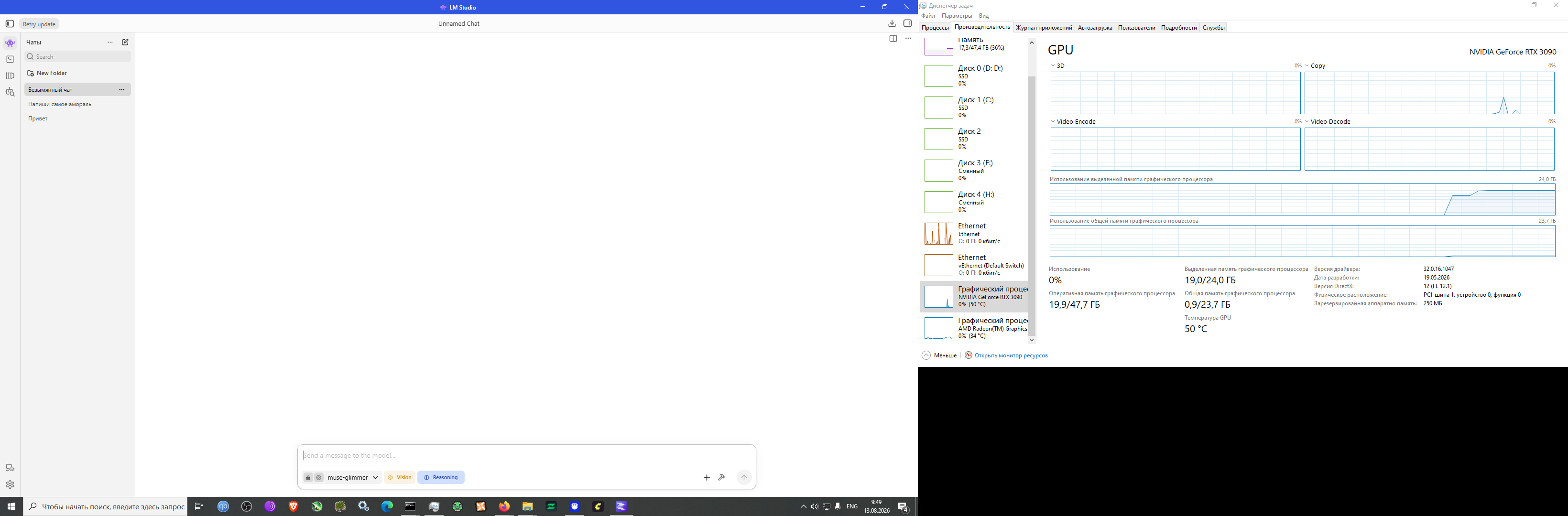
Task: Open Microsoft Edge from the taskbar
Action: tap(387, 506)
